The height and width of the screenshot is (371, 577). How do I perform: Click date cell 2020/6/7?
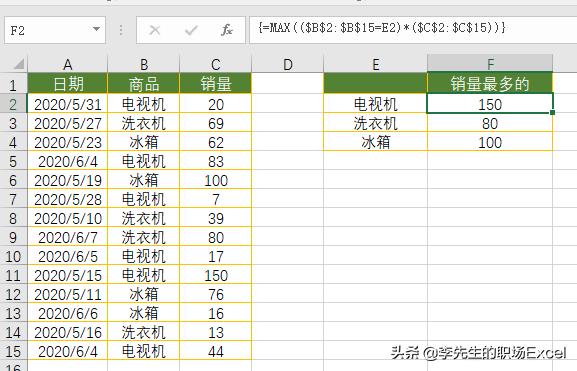tap(67, 237)
